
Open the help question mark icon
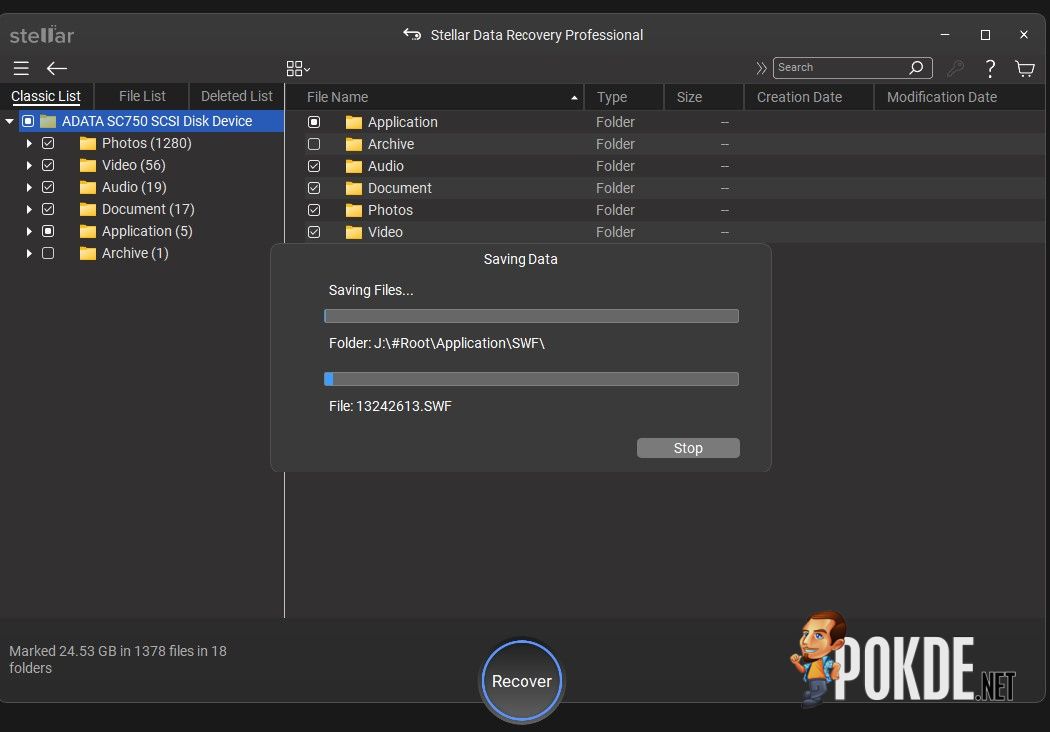click(x=990, y=68)
